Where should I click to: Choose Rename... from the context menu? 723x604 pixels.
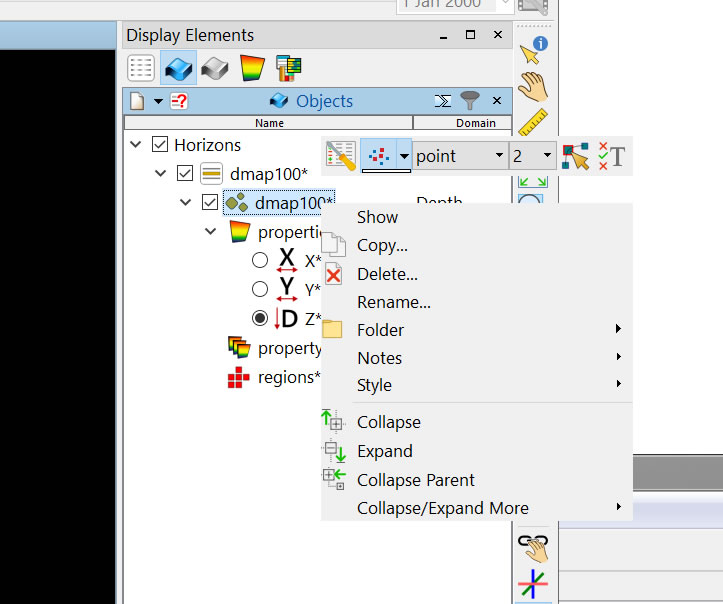[393, 302]
